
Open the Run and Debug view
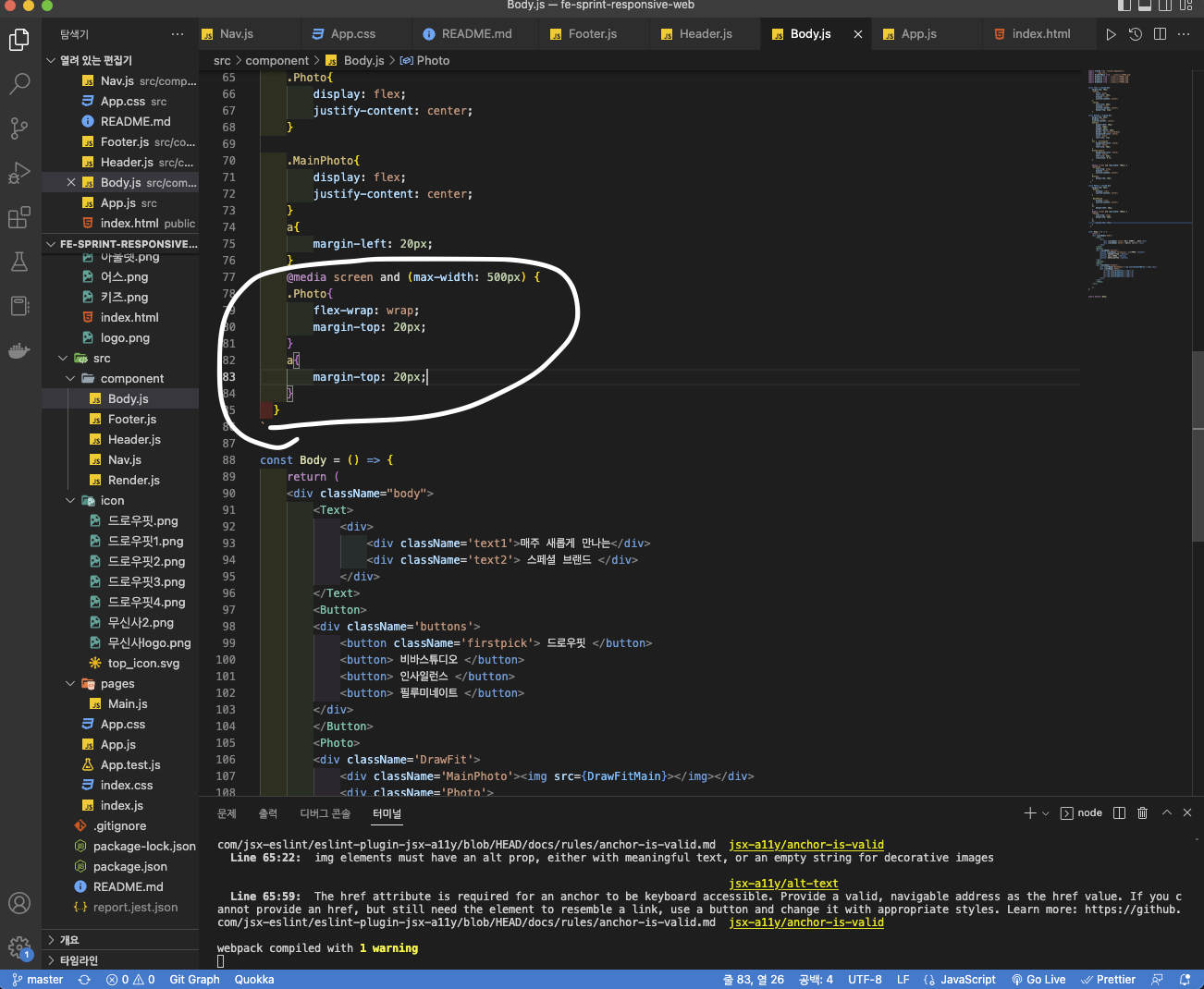19,173
